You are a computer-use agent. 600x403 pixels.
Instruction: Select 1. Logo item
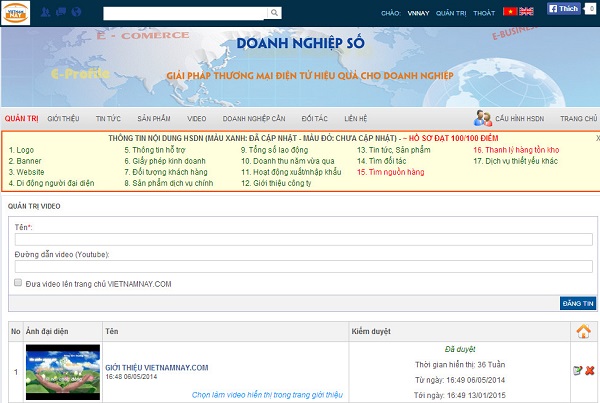(21, 150)
